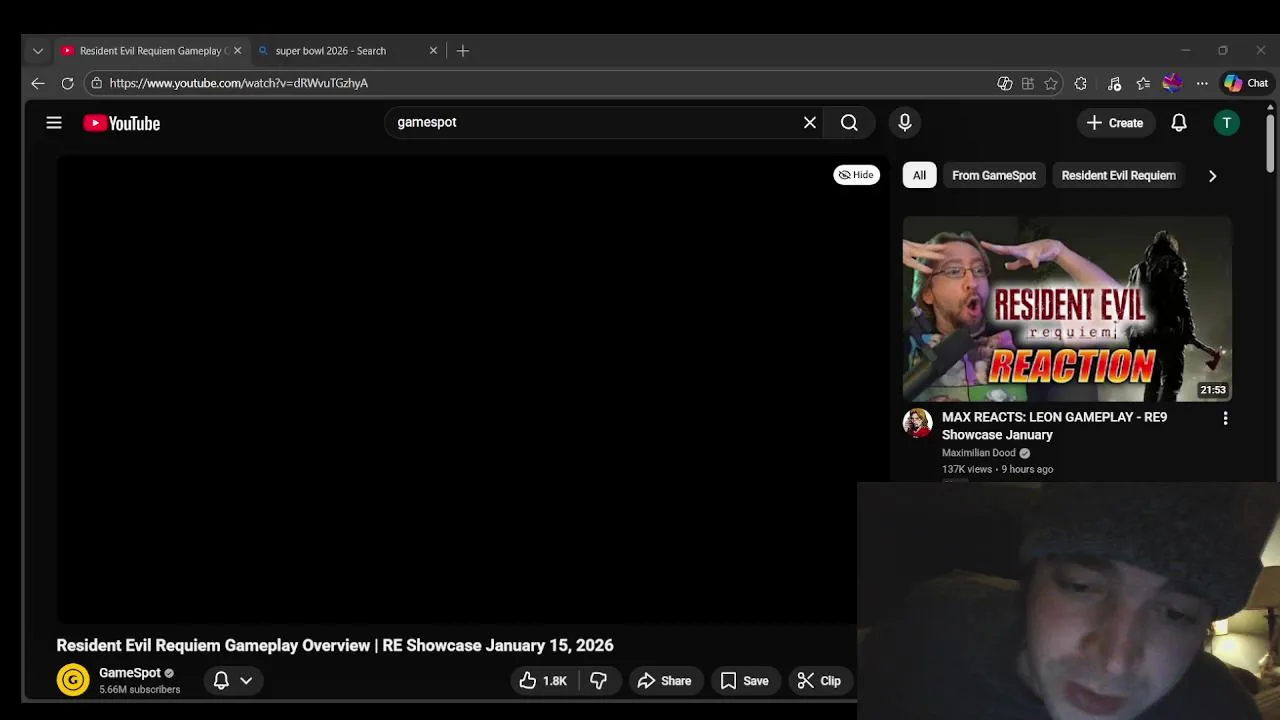Open the Copilot page icon in address bar
Viewport: 1280px width, 720px height.
pos(1005,84)
